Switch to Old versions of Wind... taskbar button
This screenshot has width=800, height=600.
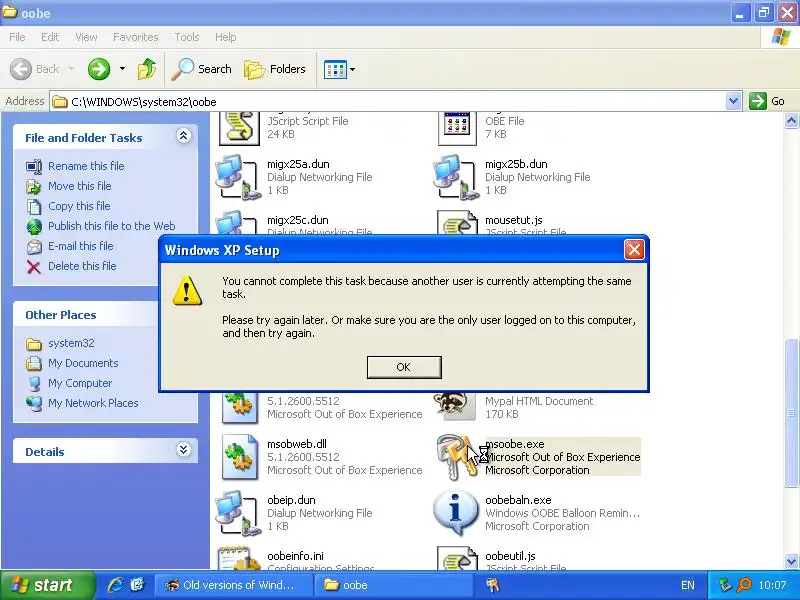click(233, 585)
